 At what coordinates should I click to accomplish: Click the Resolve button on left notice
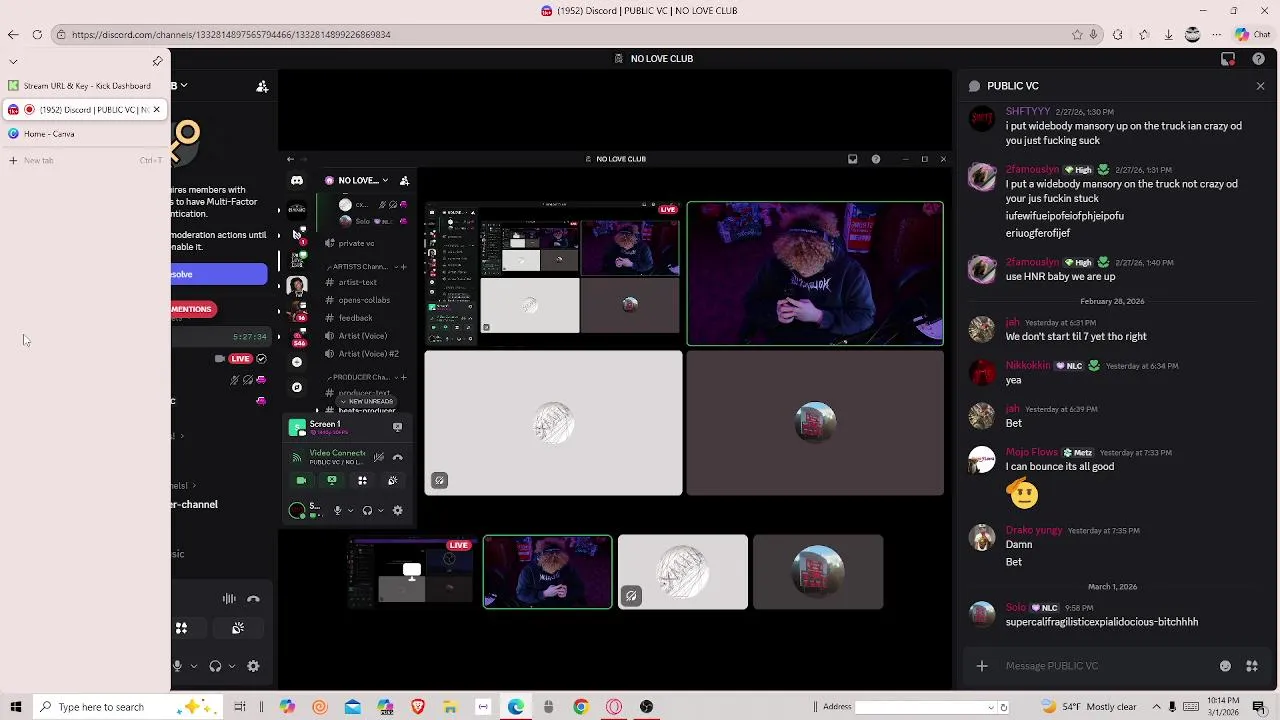coord(219,274)
